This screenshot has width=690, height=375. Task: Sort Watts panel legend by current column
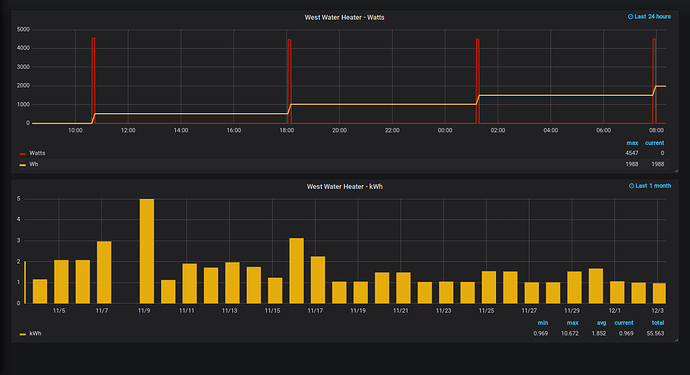tap(654, 143)
